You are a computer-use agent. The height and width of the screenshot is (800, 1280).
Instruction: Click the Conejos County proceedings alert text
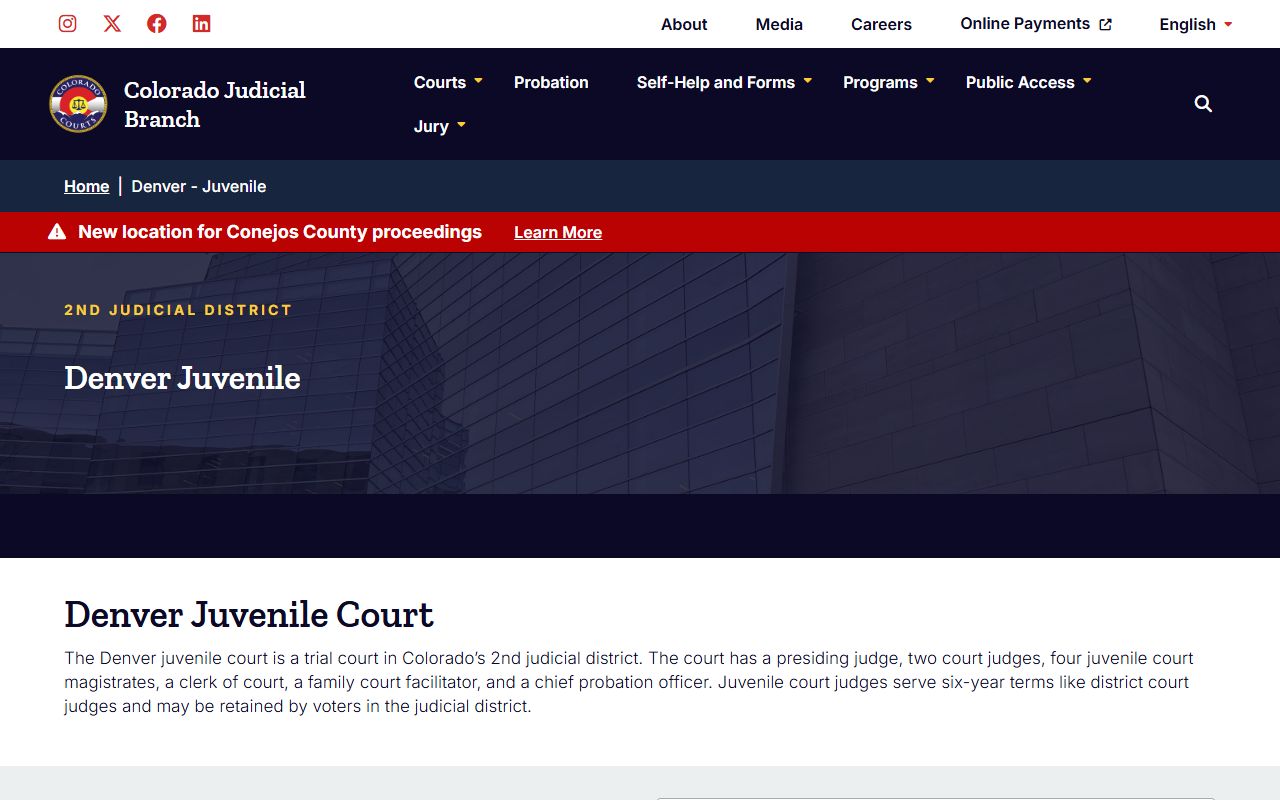[280, 231]
